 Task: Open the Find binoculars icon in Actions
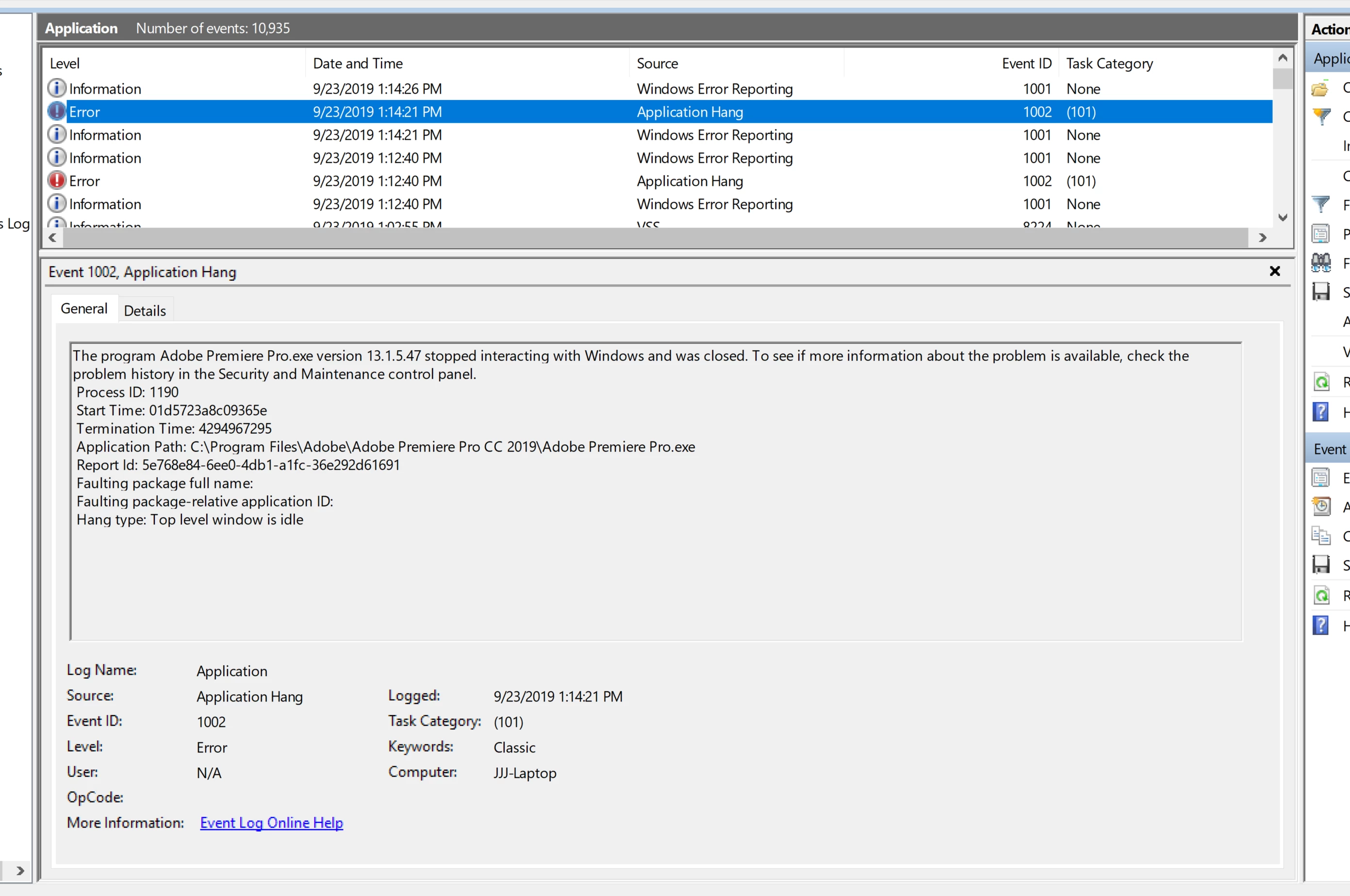coord(1321,263)
